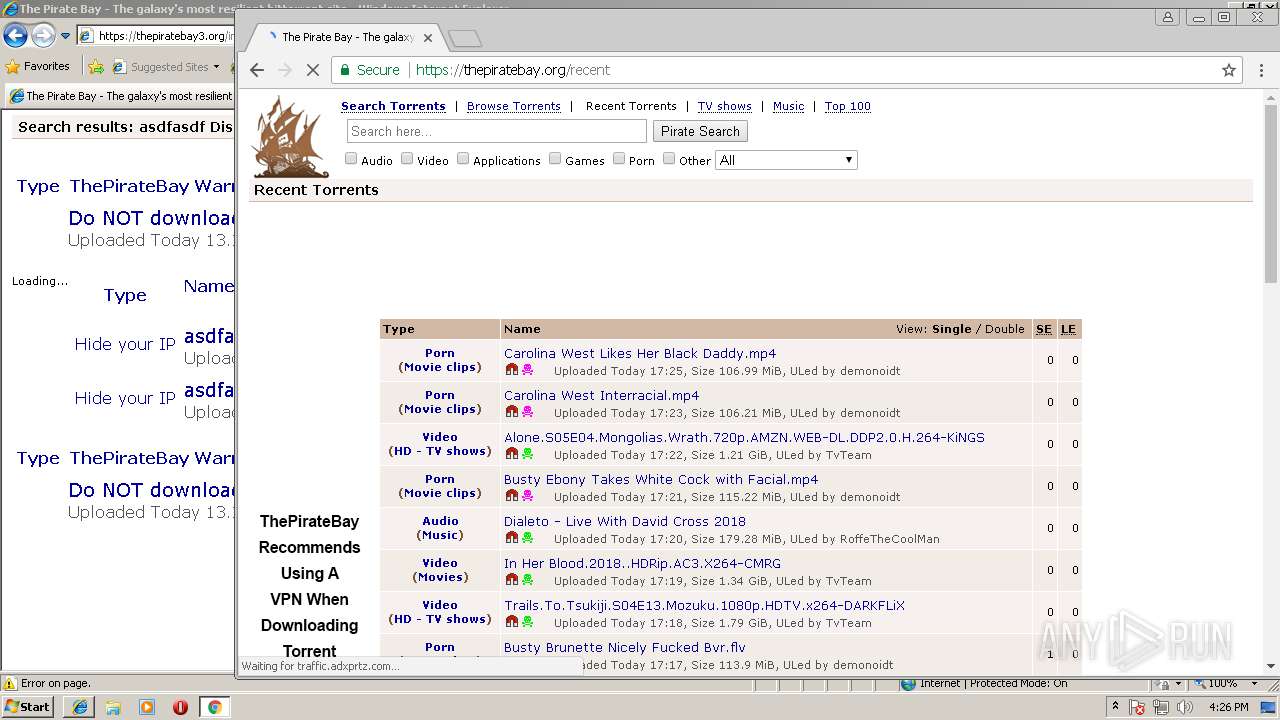Click uploader RoffeTheCoolMan link

(x=889, y=539)
